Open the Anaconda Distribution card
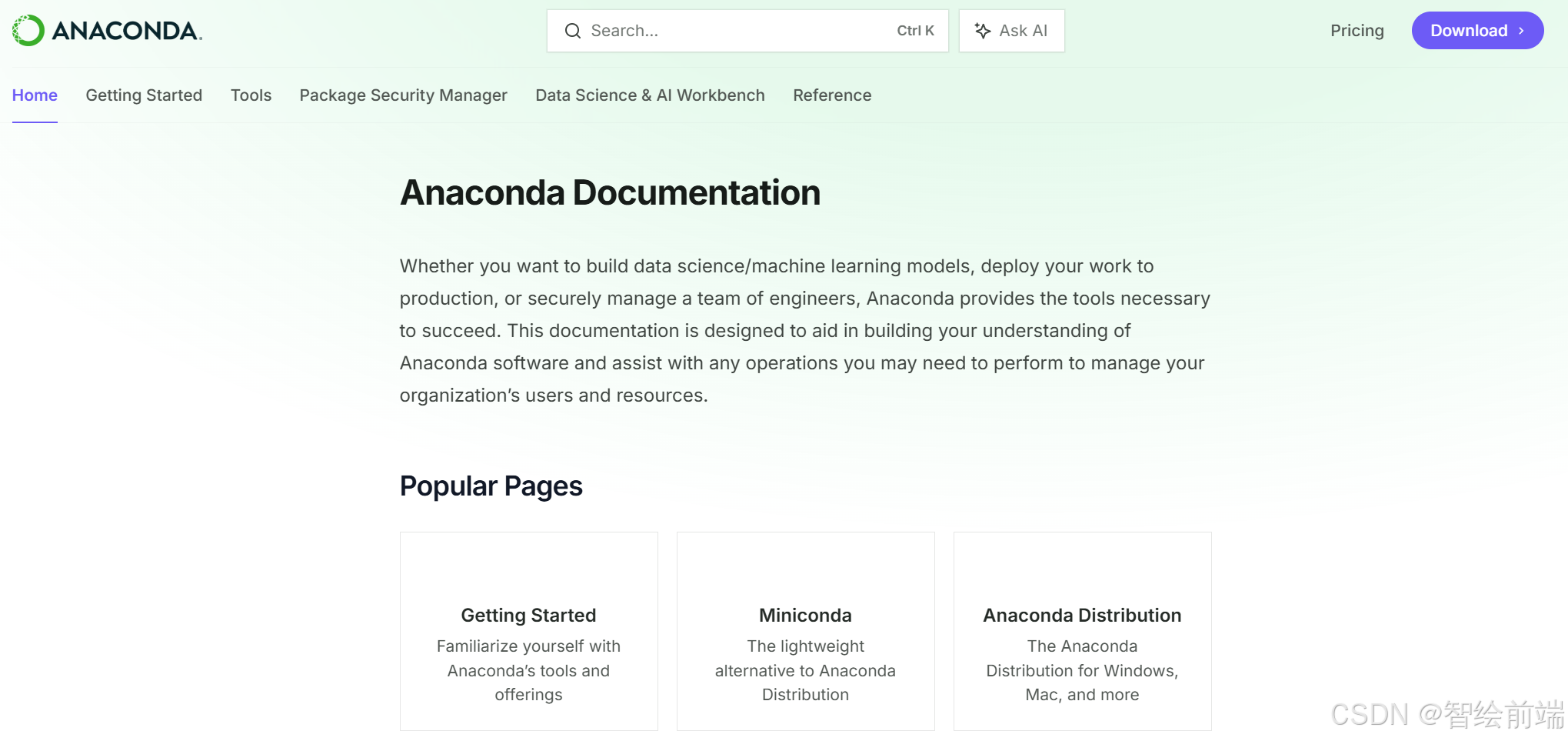This screenshot has width=1568, height=741. tap(1083, 631)
